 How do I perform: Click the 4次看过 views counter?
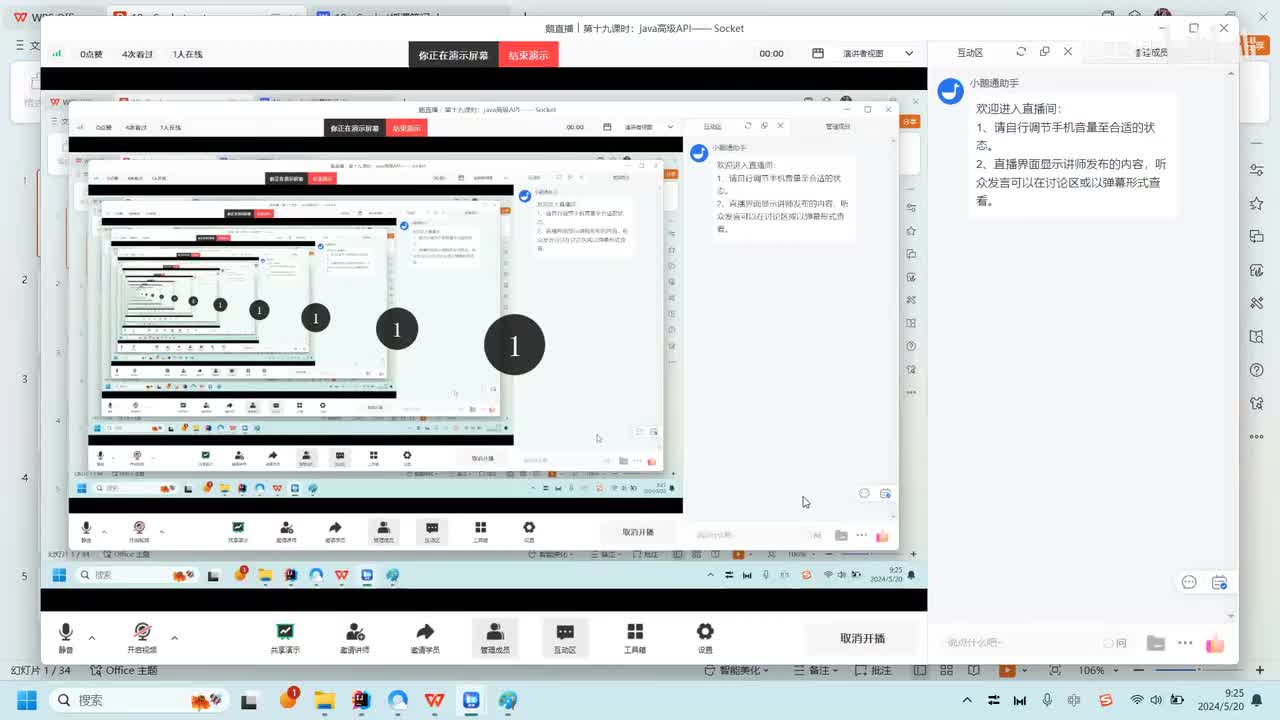[137, 54]
